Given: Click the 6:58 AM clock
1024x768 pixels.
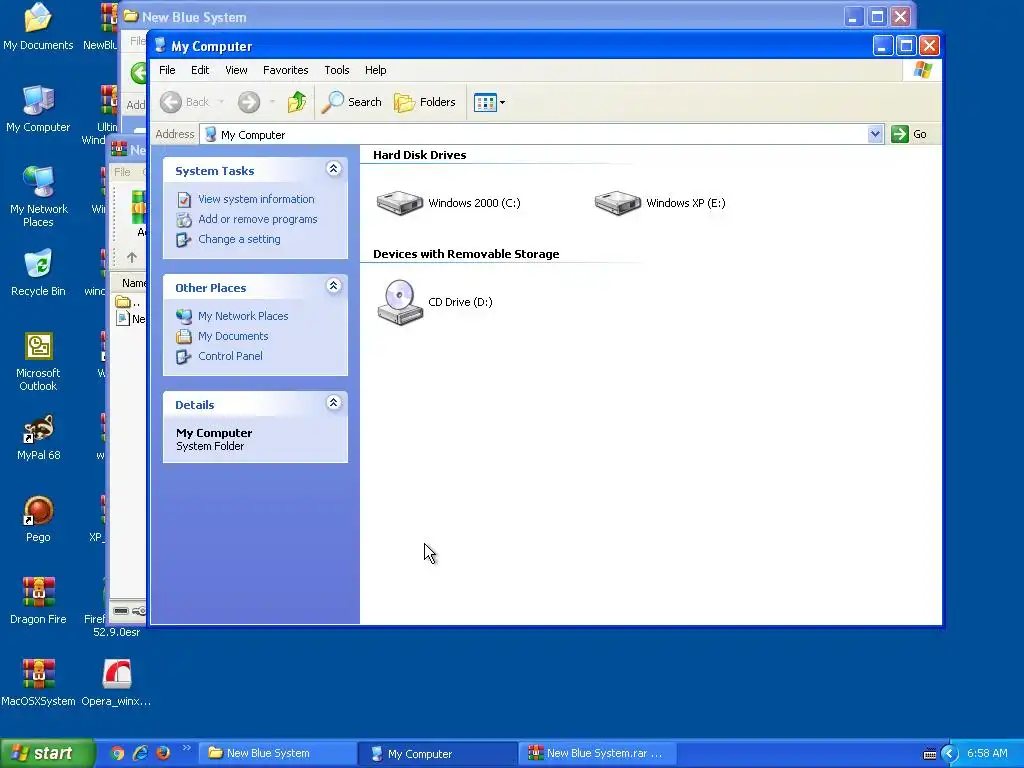Looking at the screenshot, I should coord(987,754).
